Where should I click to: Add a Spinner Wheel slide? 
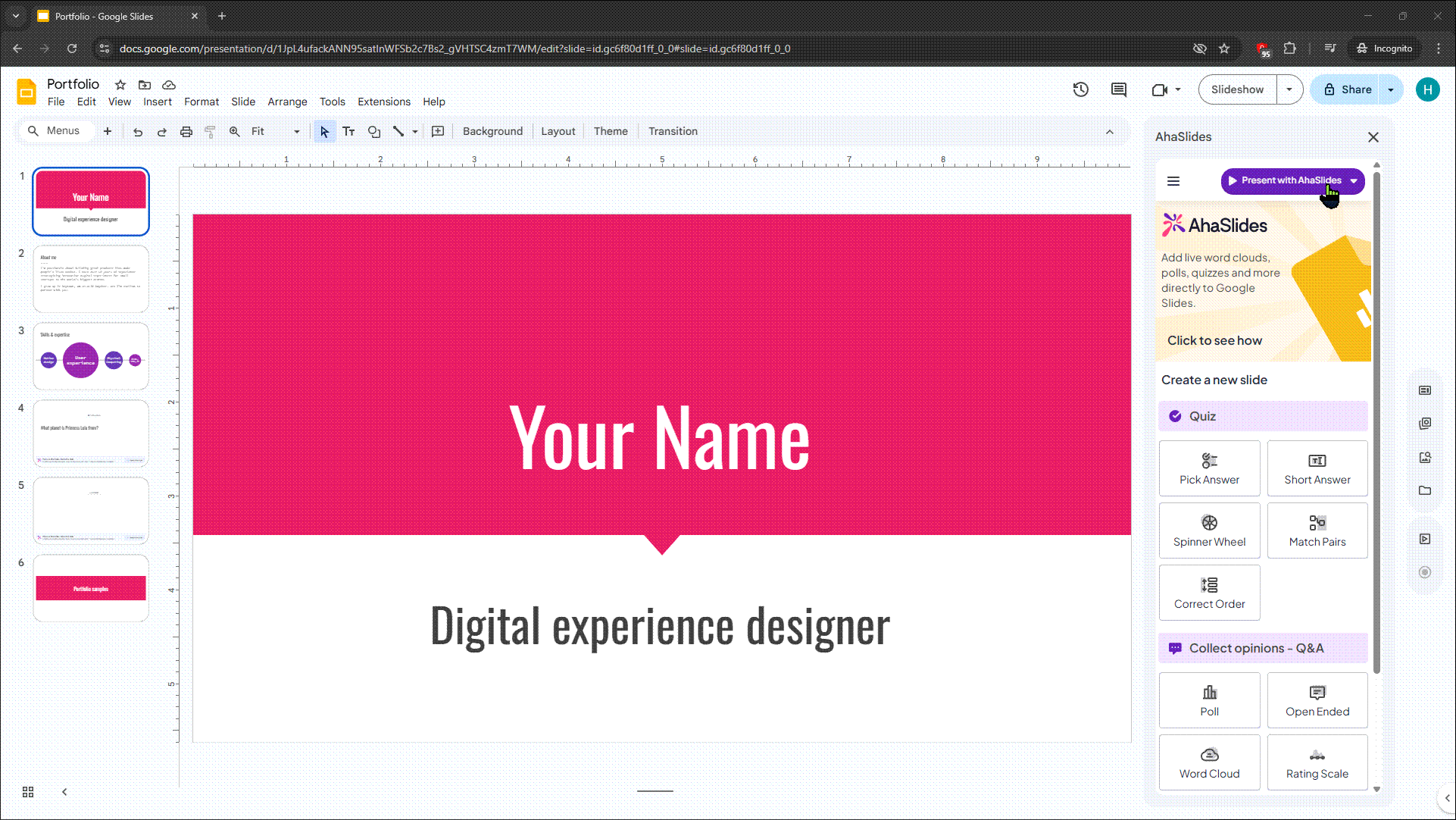click(1209, 530)
